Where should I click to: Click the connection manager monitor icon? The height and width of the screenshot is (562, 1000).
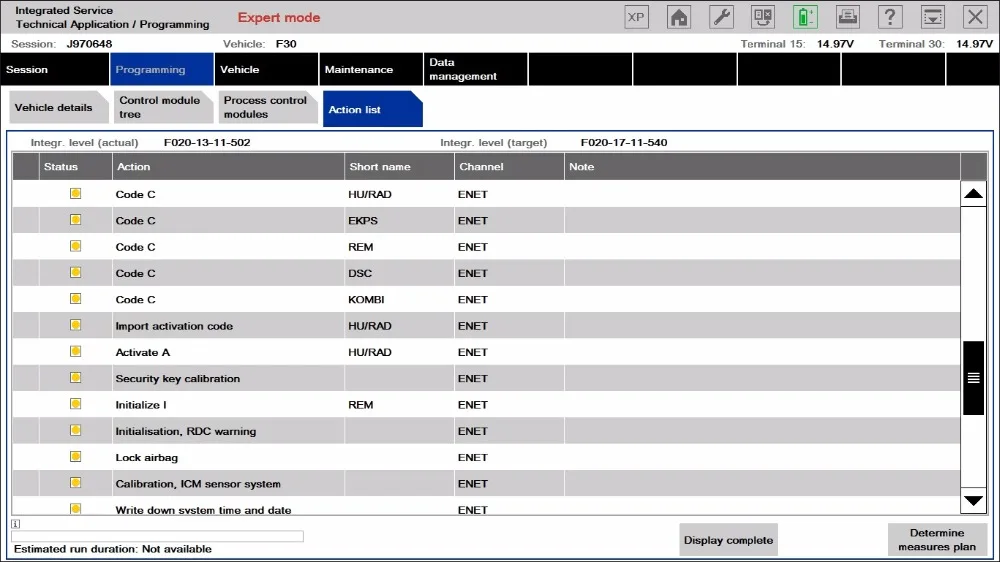763,17
